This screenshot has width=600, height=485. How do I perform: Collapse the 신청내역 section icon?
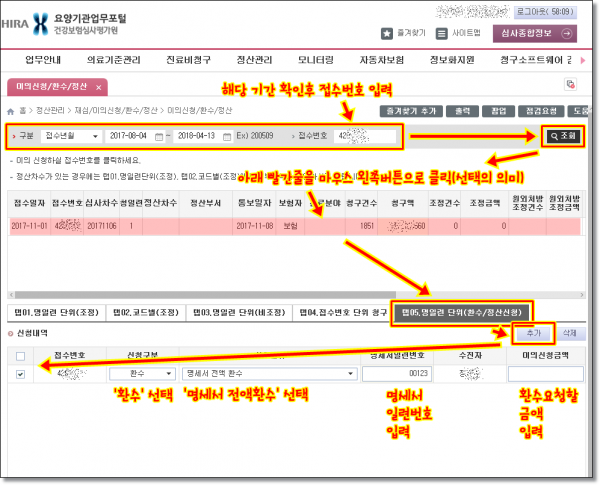[x=11, y=332]
